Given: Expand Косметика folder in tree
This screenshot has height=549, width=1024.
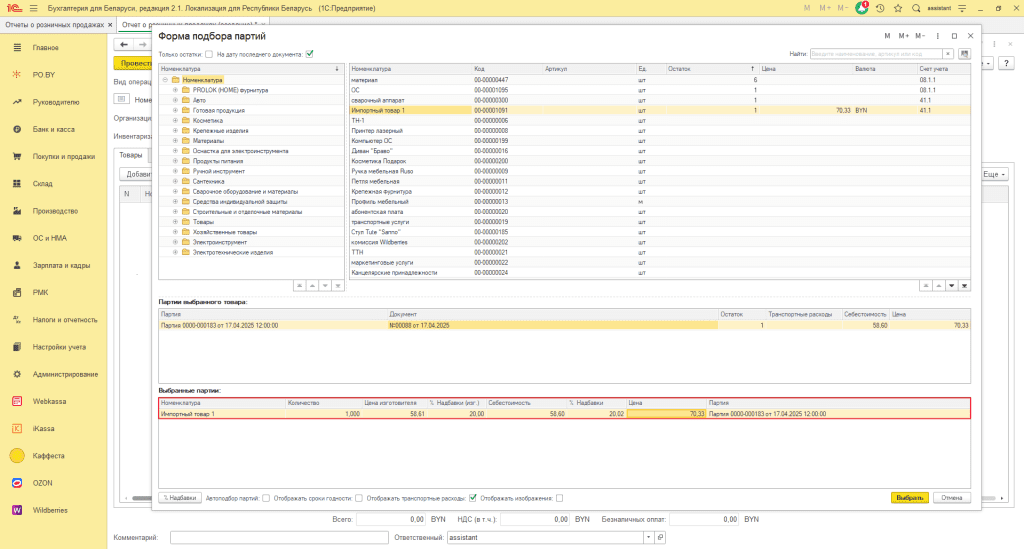Looking at the screenshot, I should point(175,121).
